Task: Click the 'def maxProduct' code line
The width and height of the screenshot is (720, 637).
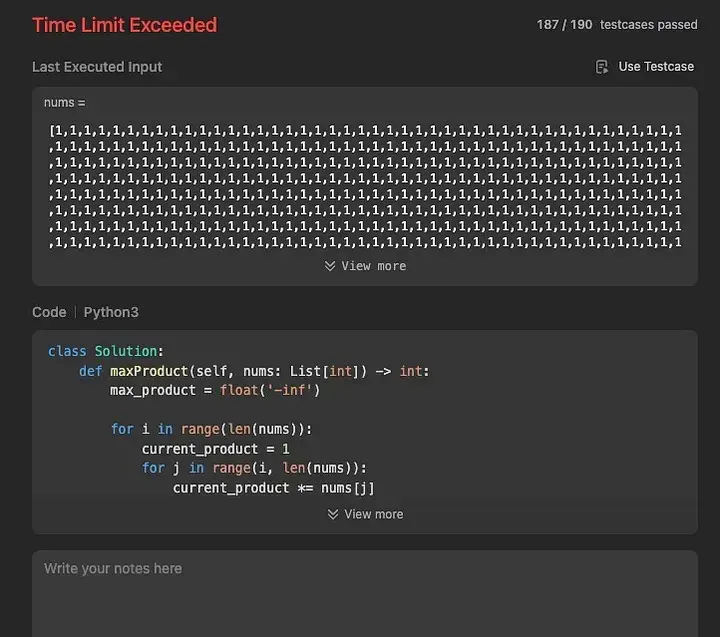Action: point(254,371)
